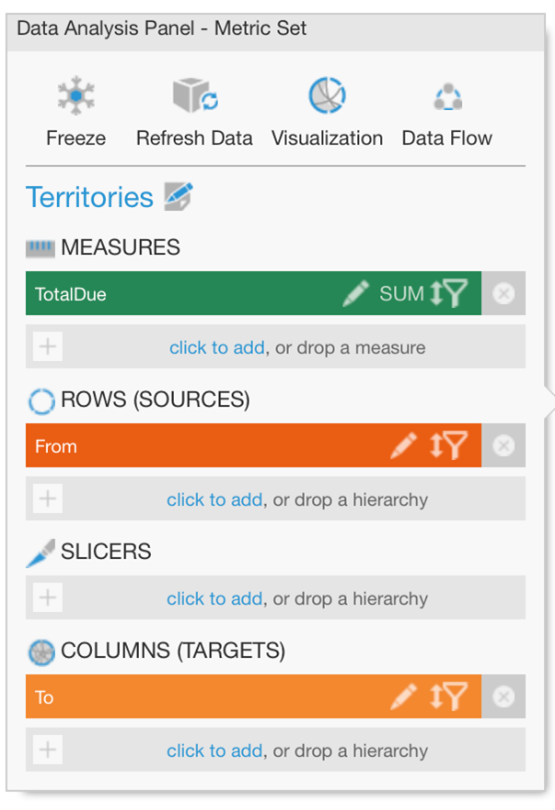
Task: Open the Data Flow icon
Action: 448,97
